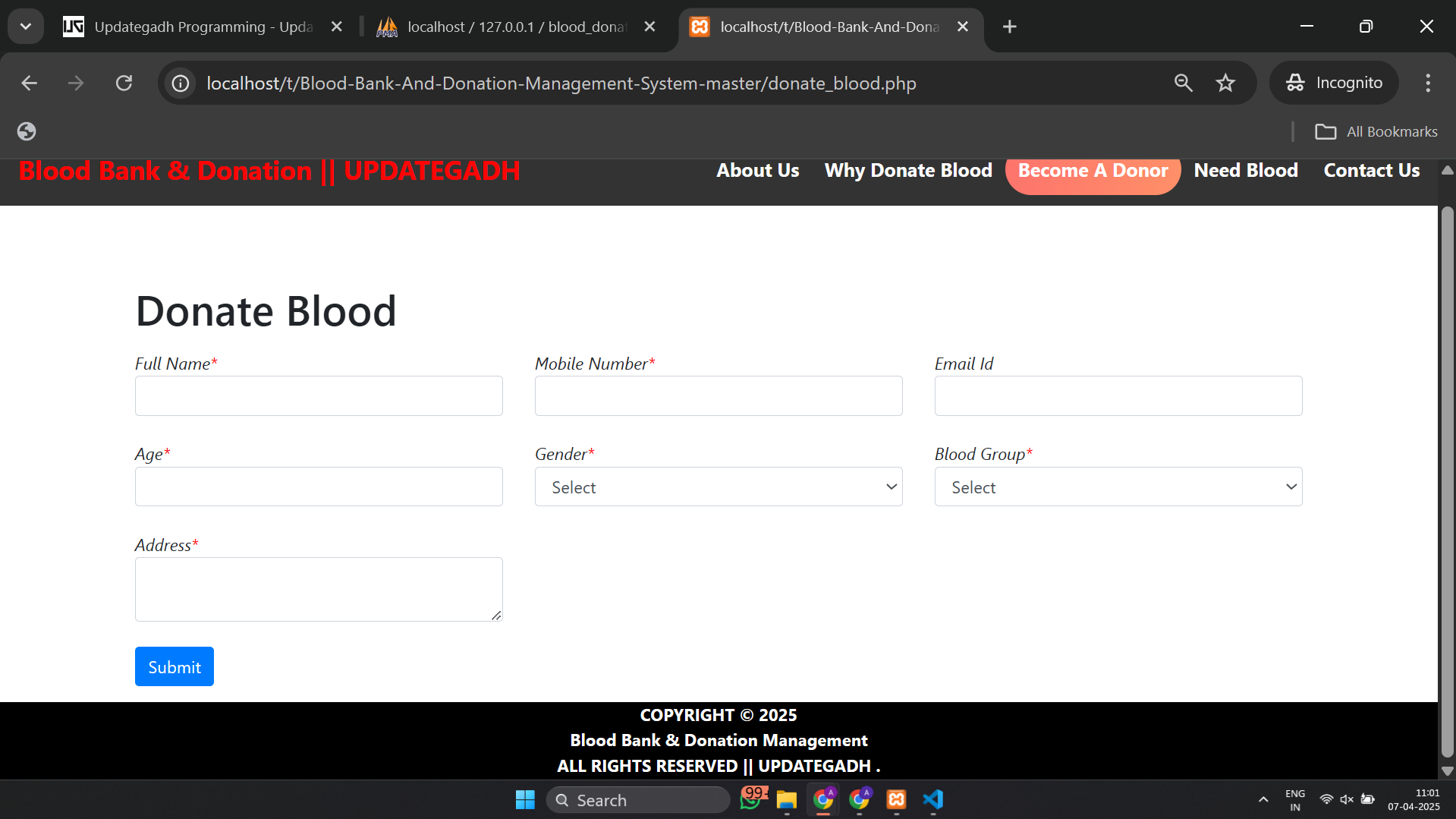Viewport: 1456px width, 819px height.
Task: Open the Blood Group dropdown
Action: [x=1117, y=487]
